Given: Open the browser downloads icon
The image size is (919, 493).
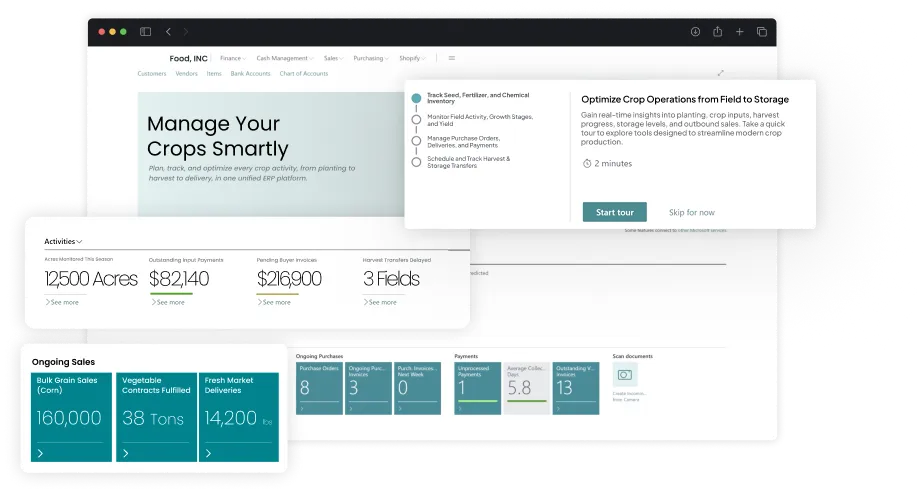Looking at the screenshot, I should click(x=695, y=32).
